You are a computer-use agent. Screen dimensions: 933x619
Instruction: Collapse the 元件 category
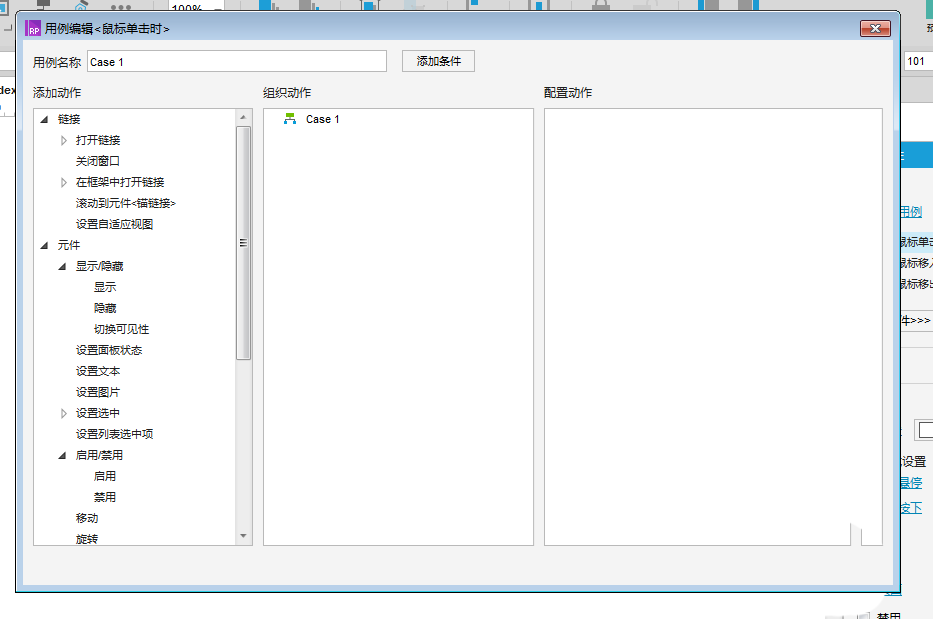tap(45, 245)
